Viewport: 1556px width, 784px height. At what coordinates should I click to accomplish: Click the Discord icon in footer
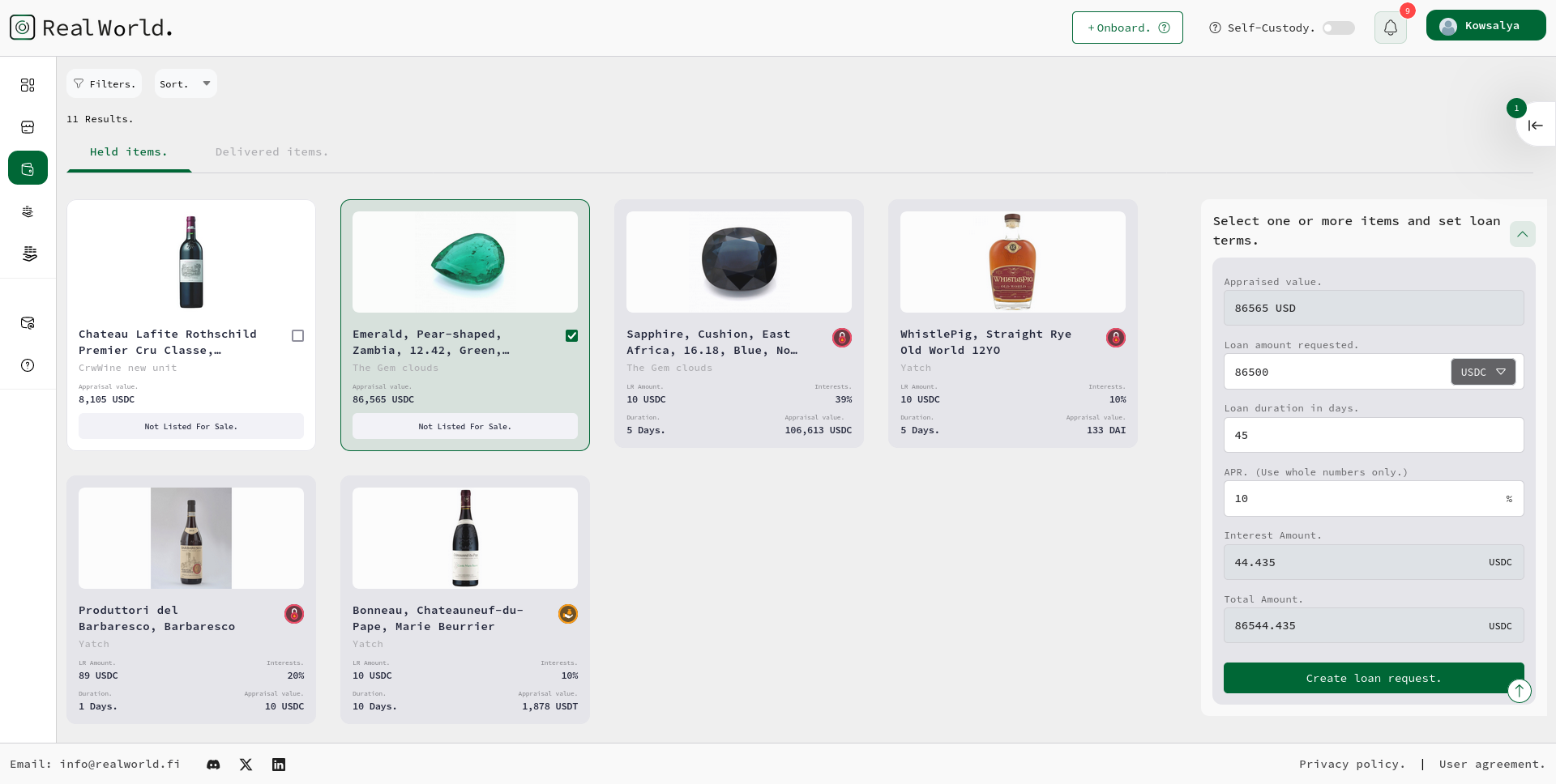(x=213, y=765)
